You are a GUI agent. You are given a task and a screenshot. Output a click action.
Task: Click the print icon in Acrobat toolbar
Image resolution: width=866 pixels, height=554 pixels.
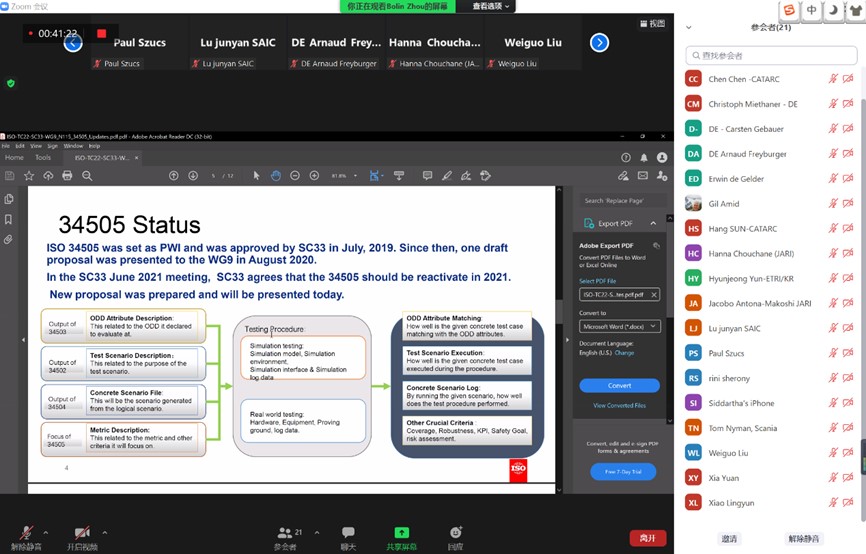coord(67,176)
